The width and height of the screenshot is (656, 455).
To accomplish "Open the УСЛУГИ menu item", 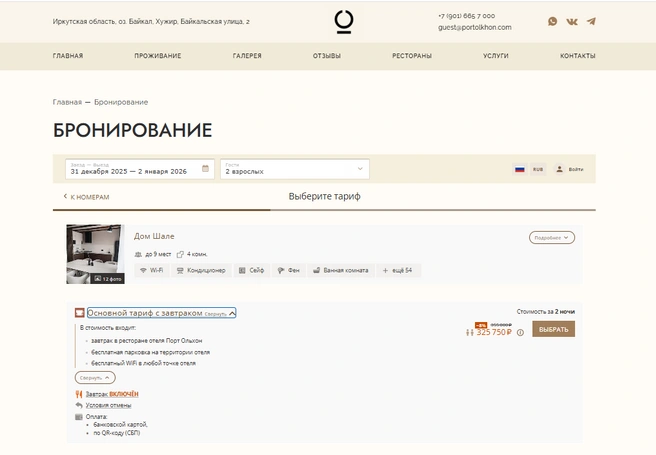I will click(x=496, y=56).
